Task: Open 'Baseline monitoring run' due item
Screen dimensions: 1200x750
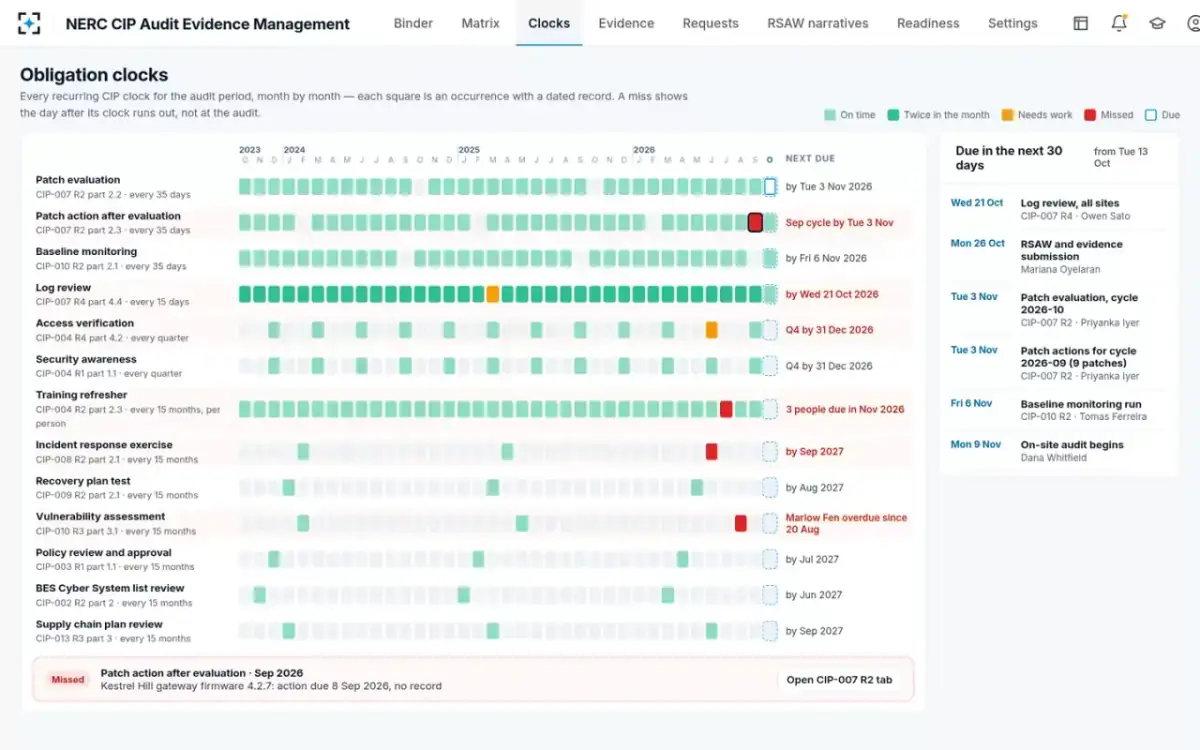Action: pyautogui.click(x=1058, y=410)
